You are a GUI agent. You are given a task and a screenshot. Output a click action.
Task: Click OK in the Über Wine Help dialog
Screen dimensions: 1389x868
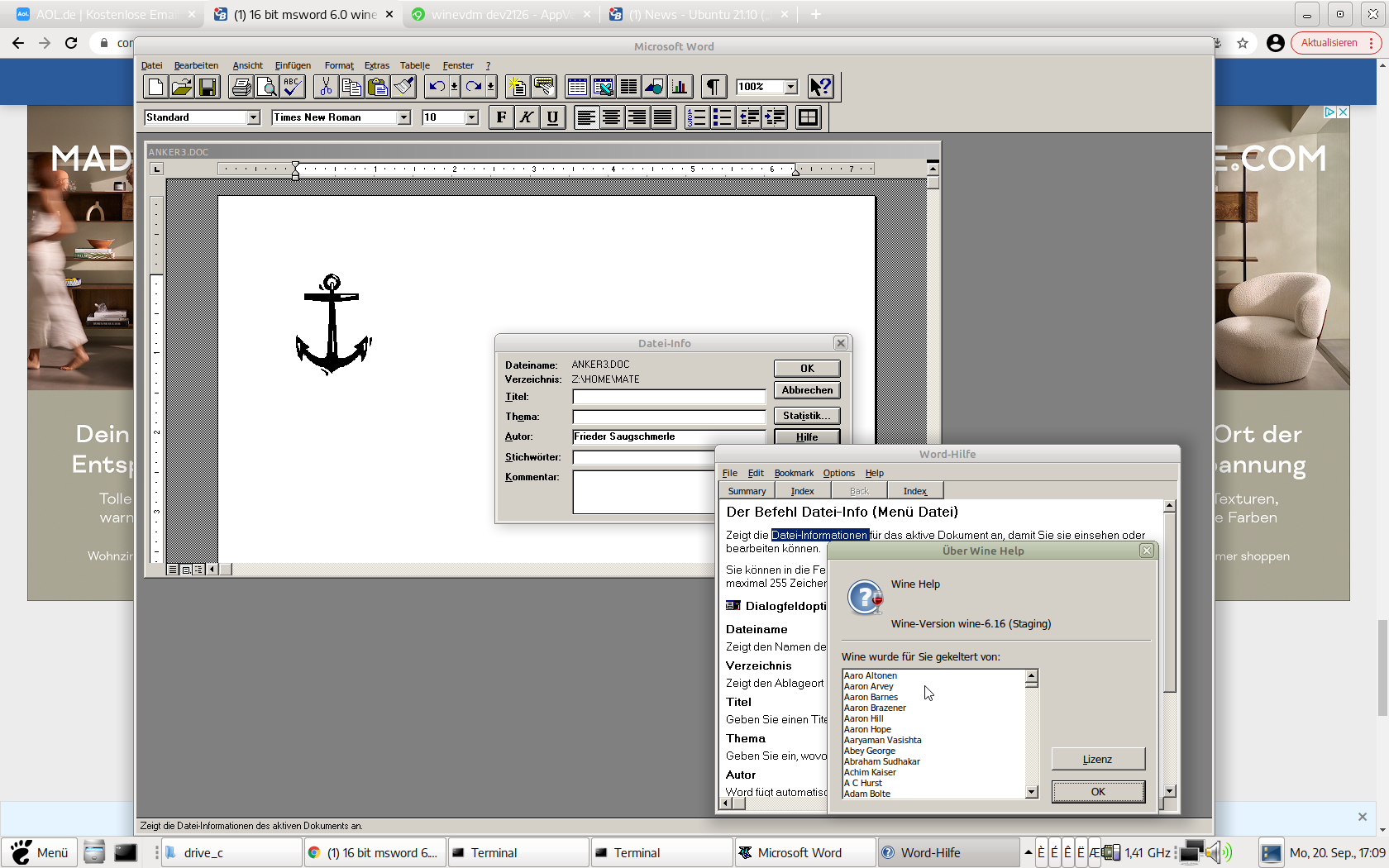(x=1098, y=792)
